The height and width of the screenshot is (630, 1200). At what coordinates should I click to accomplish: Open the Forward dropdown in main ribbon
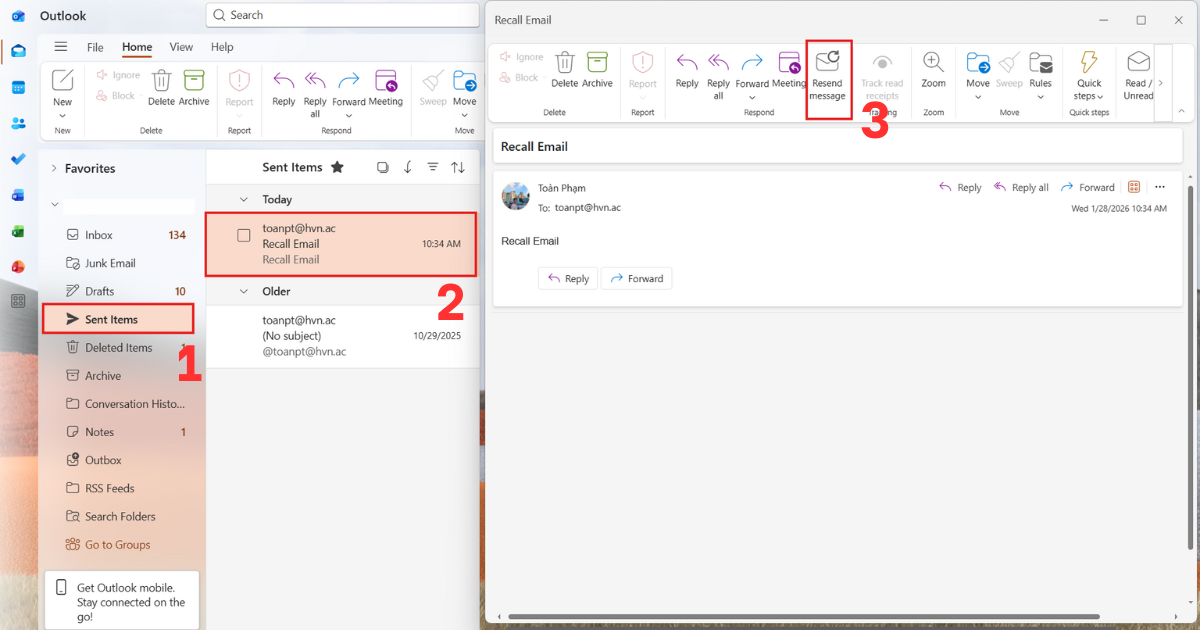(348, 115)
